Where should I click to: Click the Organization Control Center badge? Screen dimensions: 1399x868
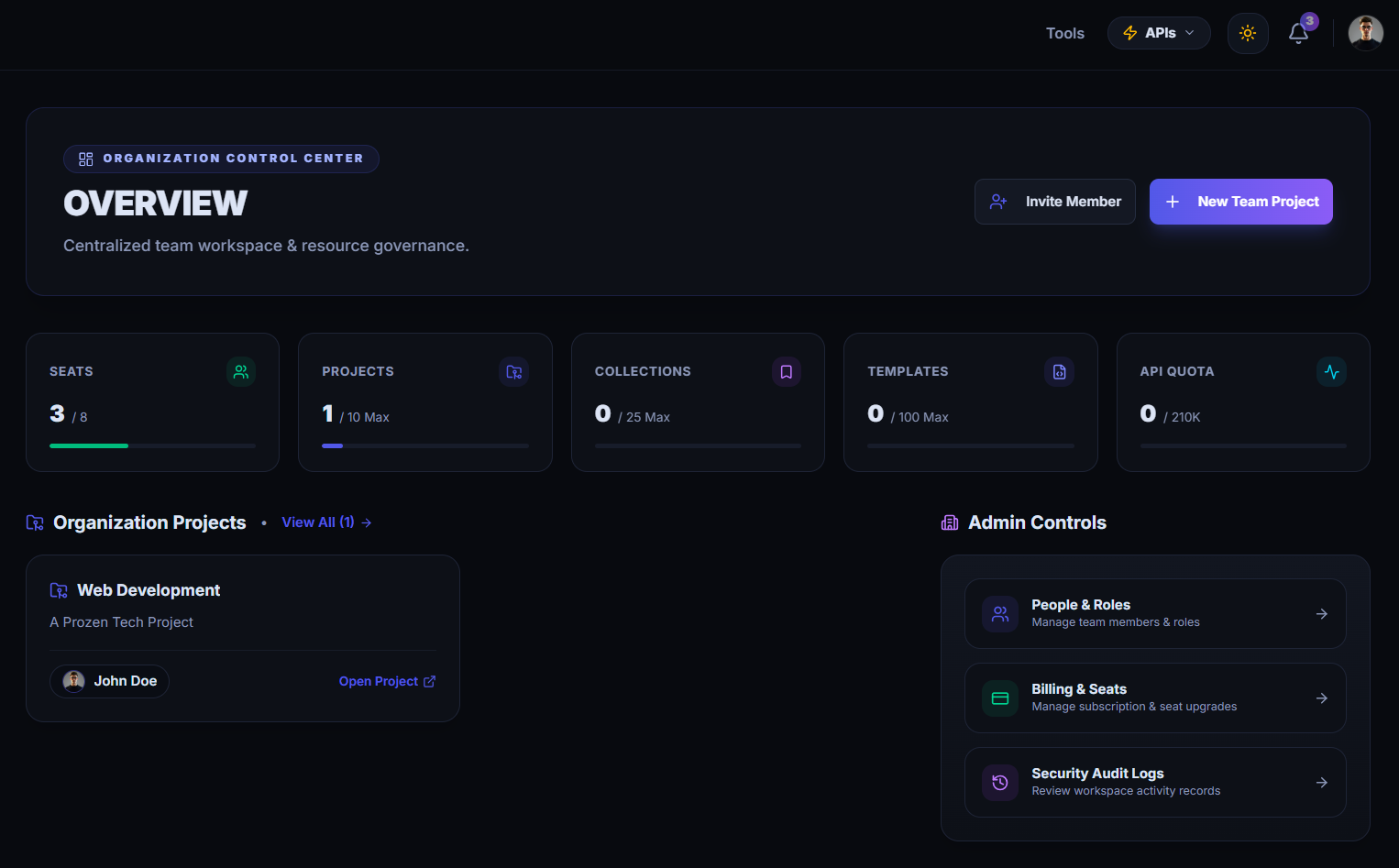221,159
